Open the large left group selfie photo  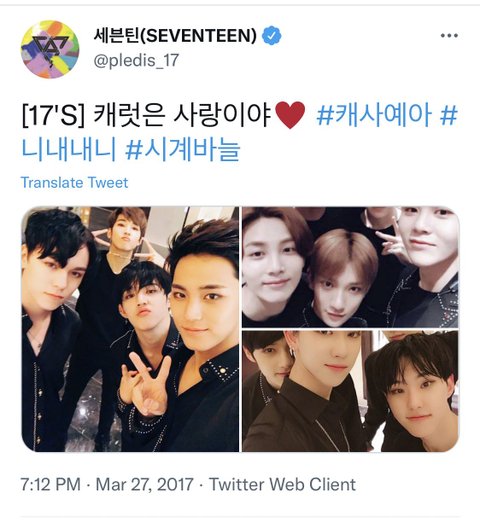coord(130,329)
